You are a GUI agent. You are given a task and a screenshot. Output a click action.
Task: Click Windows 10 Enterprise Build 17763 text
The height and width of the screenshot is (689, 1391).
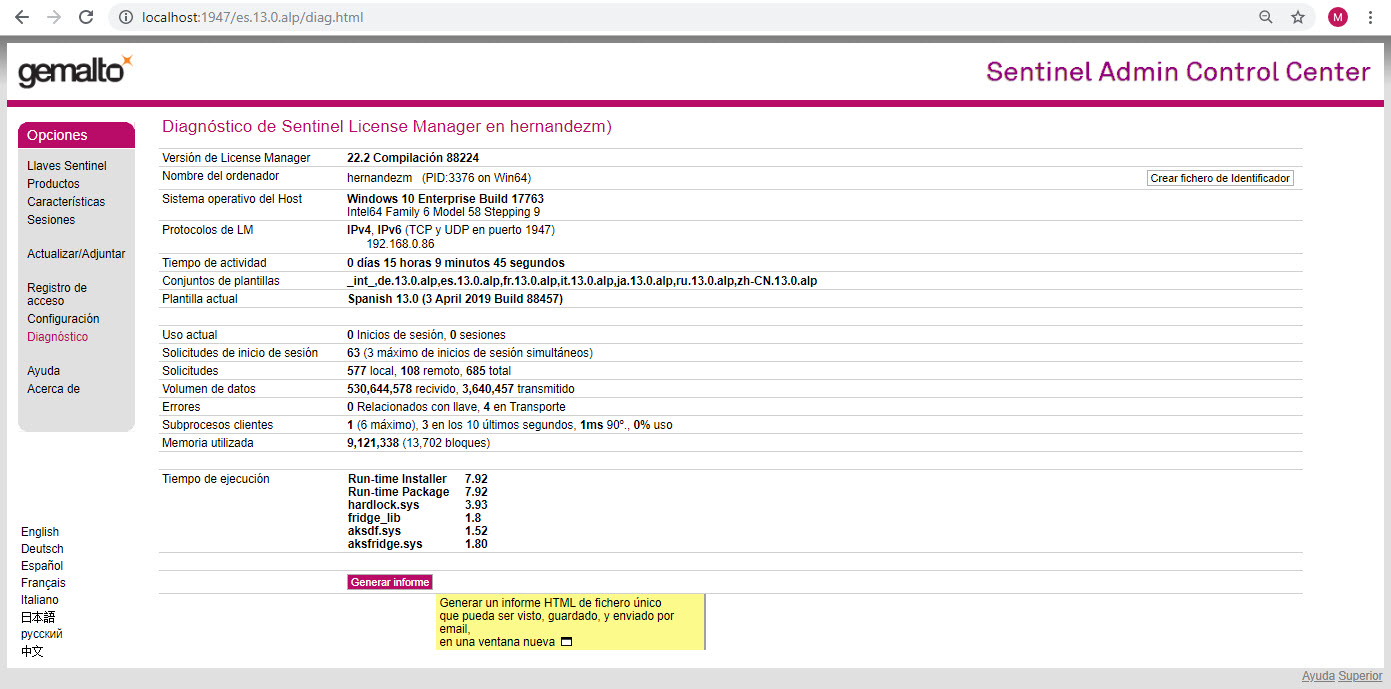click(445, 199)
